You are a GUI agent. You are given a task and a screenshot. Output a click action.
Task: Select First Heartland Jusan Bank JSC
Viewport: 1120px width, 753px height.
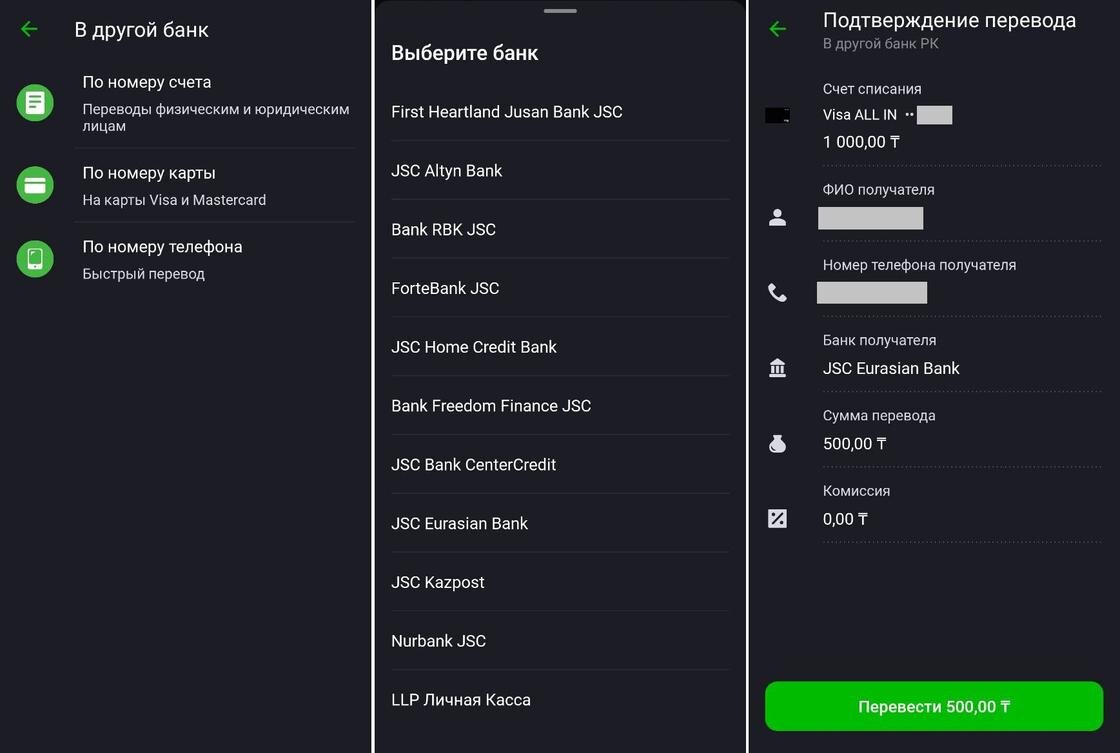(507, 112)
